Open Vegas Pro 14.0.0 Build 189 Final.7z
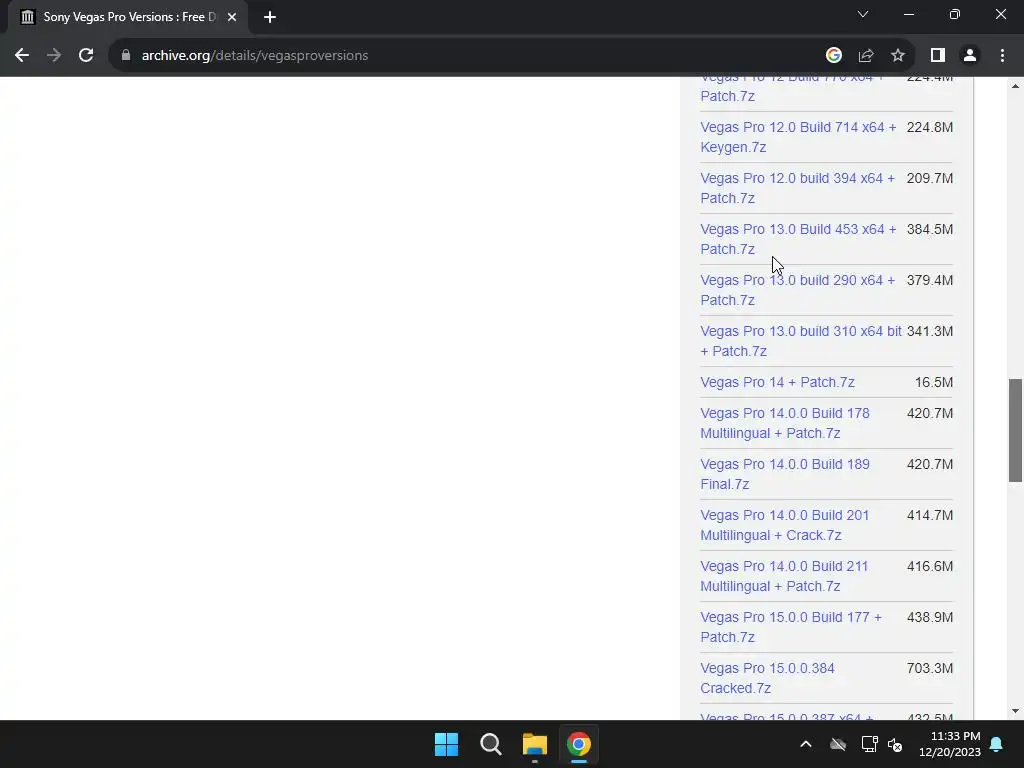This screenshot has height=768, width=1024. tap(785, 474)
